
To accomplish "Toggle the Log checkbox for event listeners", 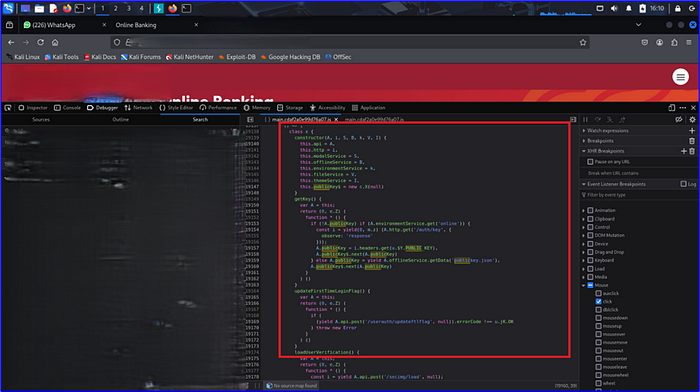I will tap(683, 184).
